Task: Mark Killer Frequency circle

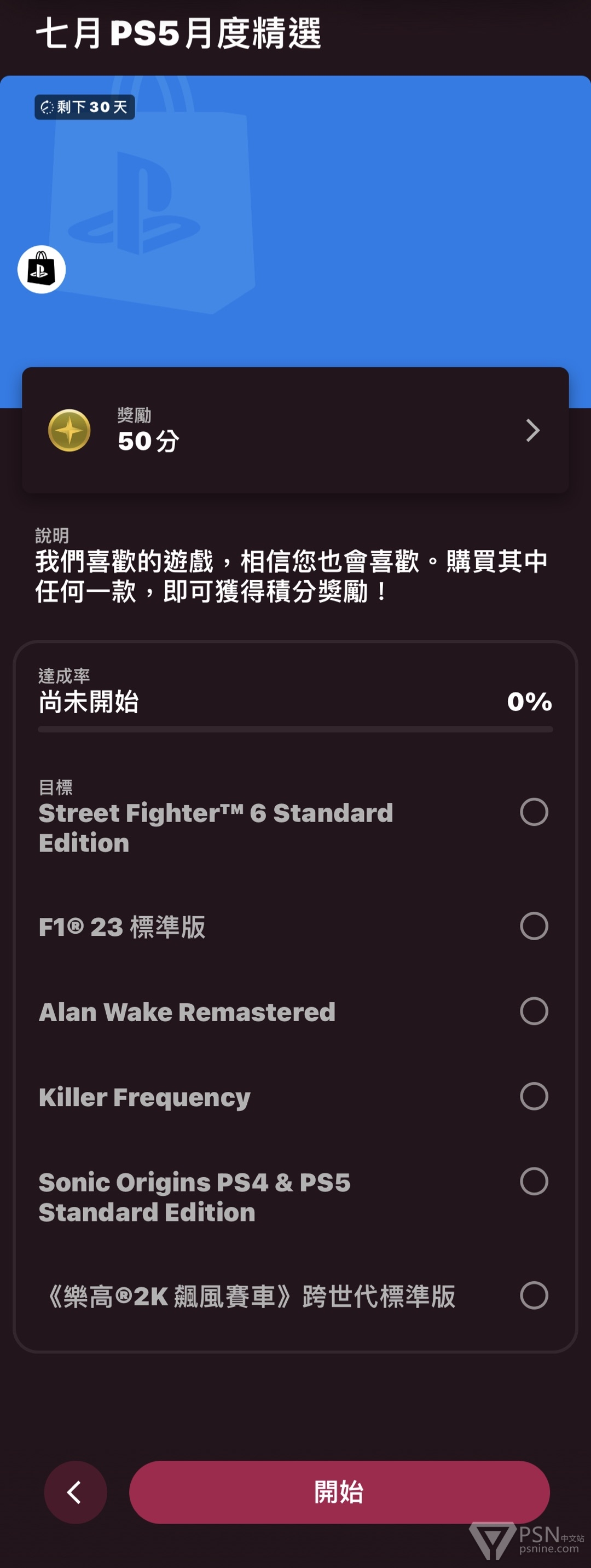Action: [534, 1096]
